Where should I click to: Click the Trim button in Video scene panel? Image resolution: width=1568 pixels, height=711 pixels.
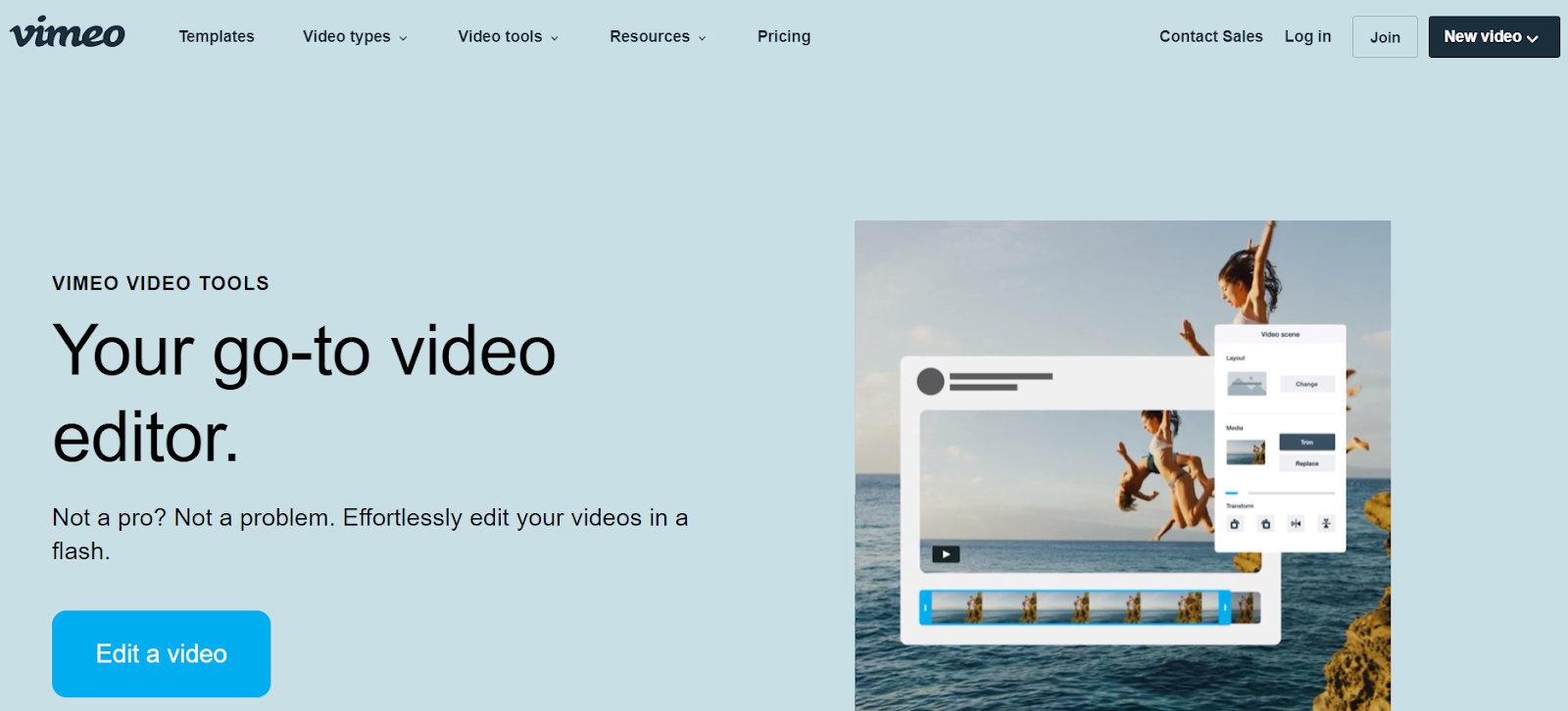(x=1306, y=443)
